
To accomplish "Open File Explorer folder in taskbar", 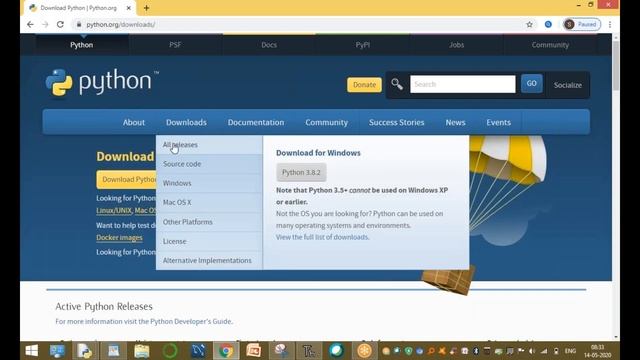I will pyautogui.click(x=142, y=351).
